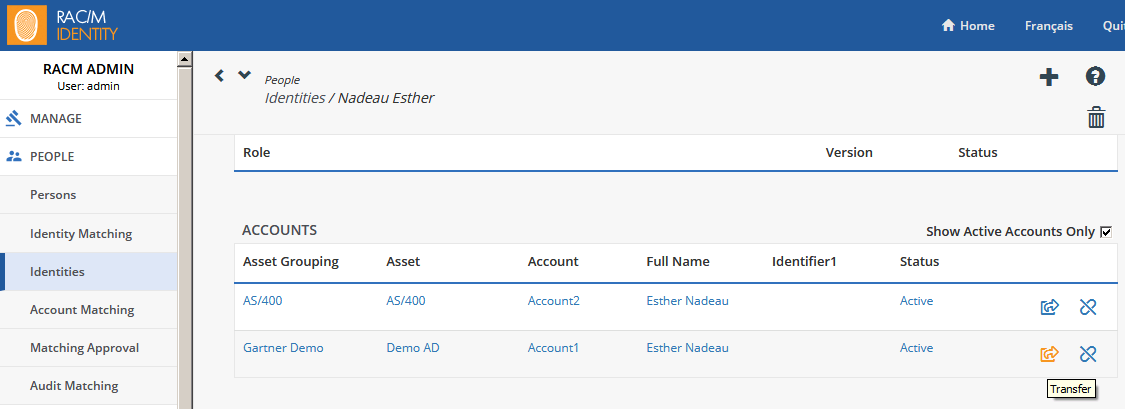This screenshot has height=409, width=1125.
Task: Click the sidebar scrollbar up arrow
Action: pos(184,59)
